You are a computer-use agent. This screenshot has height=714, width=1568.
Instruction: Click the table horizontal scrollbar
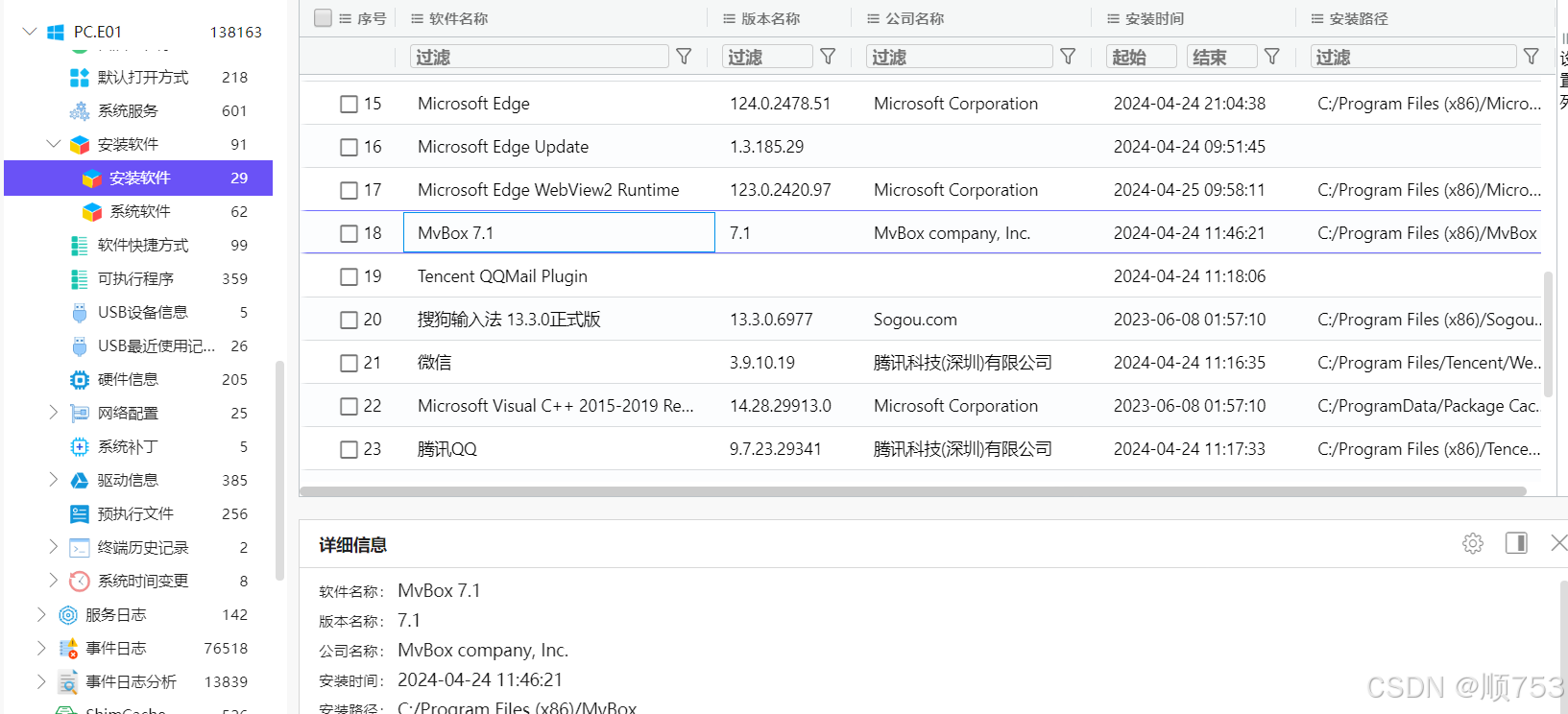pyautogui.click(x=913, y=491)
